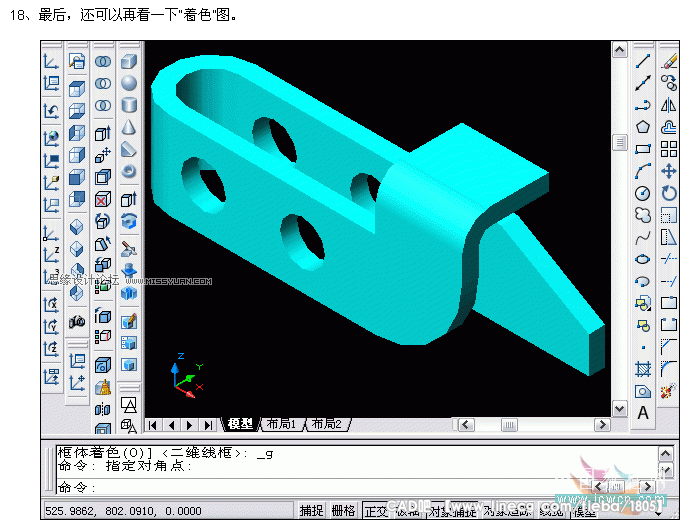
Task: Click viewport horizontal scrollbar left arrow
Action: point(466,425)
